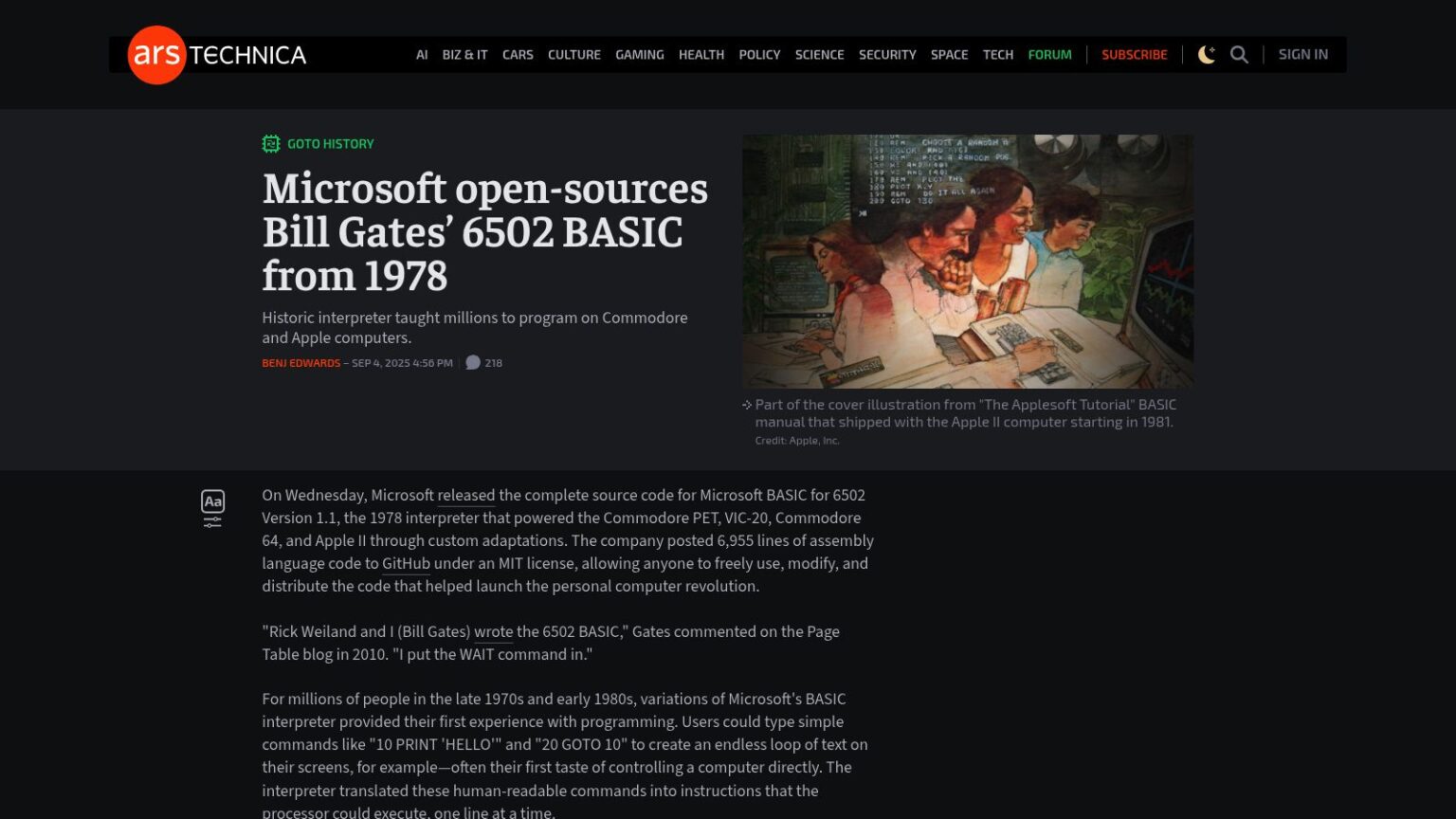Follow the 'released' link in article
1456x819 pixels.
(x=466, y=495)
